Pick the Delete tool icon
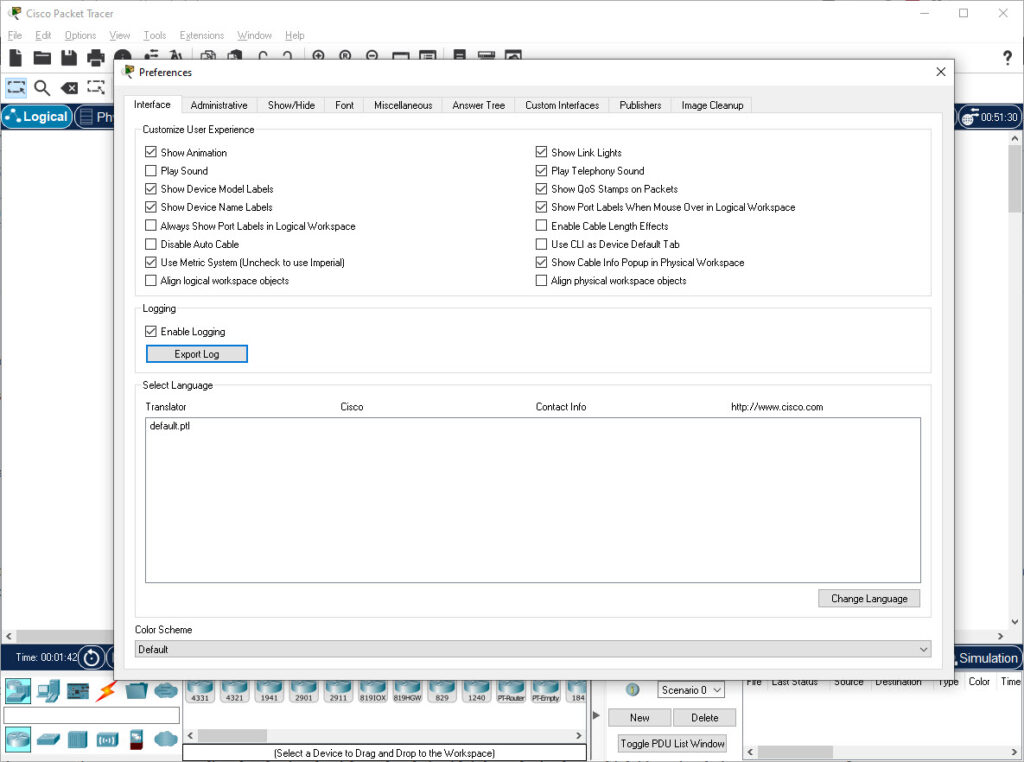This screenshot has width=1024, height=762. click(x=69, y=87)
